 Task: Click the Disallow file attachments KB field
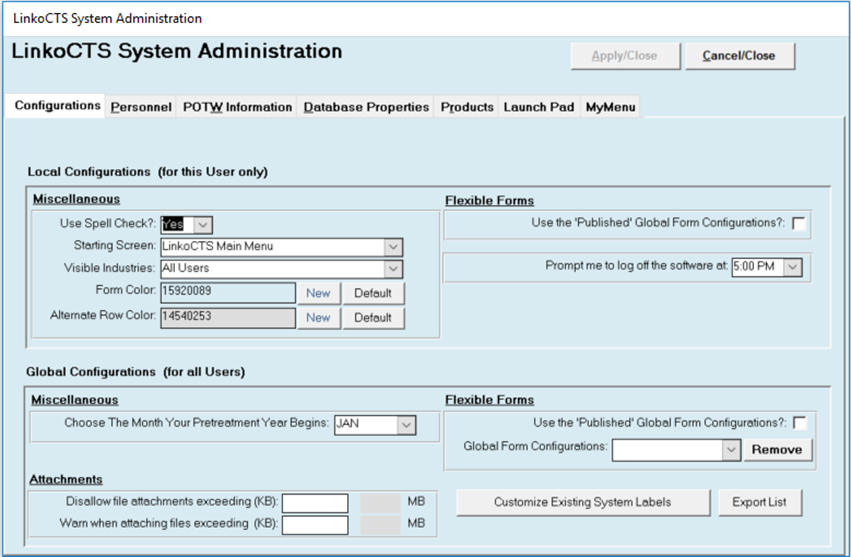click(315, 503)
